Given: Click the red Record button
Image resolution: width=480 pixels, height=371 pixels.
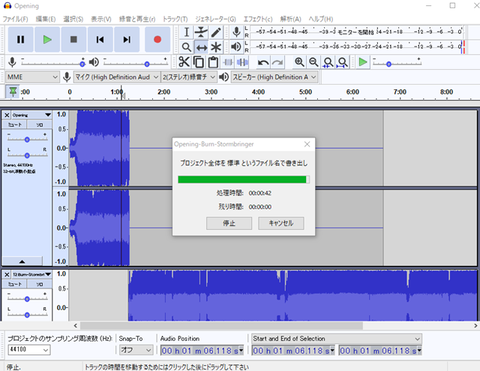Looking at the screenshot, I should tap(158, 40).
